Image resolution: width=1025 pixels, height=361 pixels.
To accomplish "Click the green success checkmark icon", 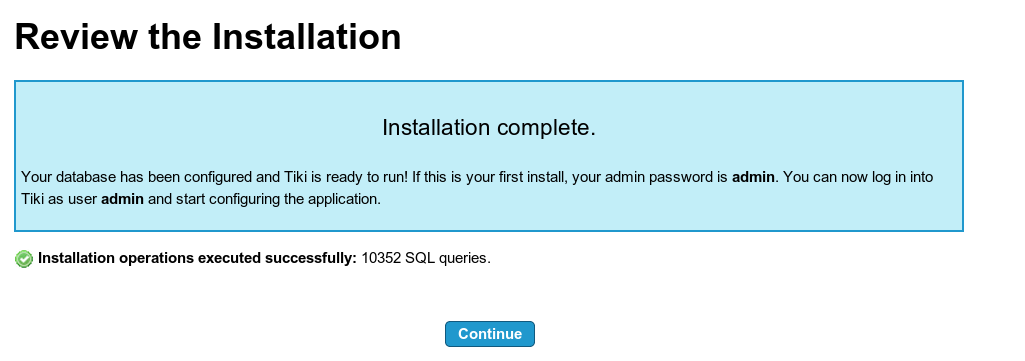I will coord(24,259).
